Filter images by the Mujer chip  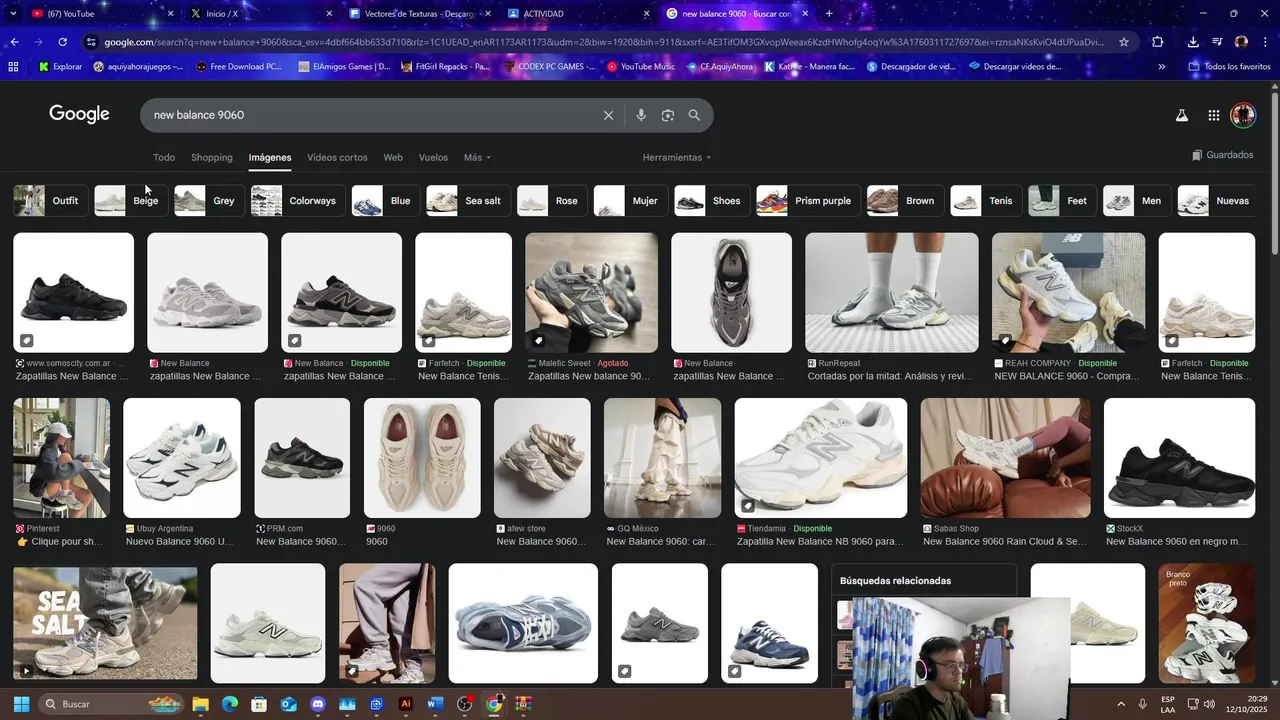630,201
